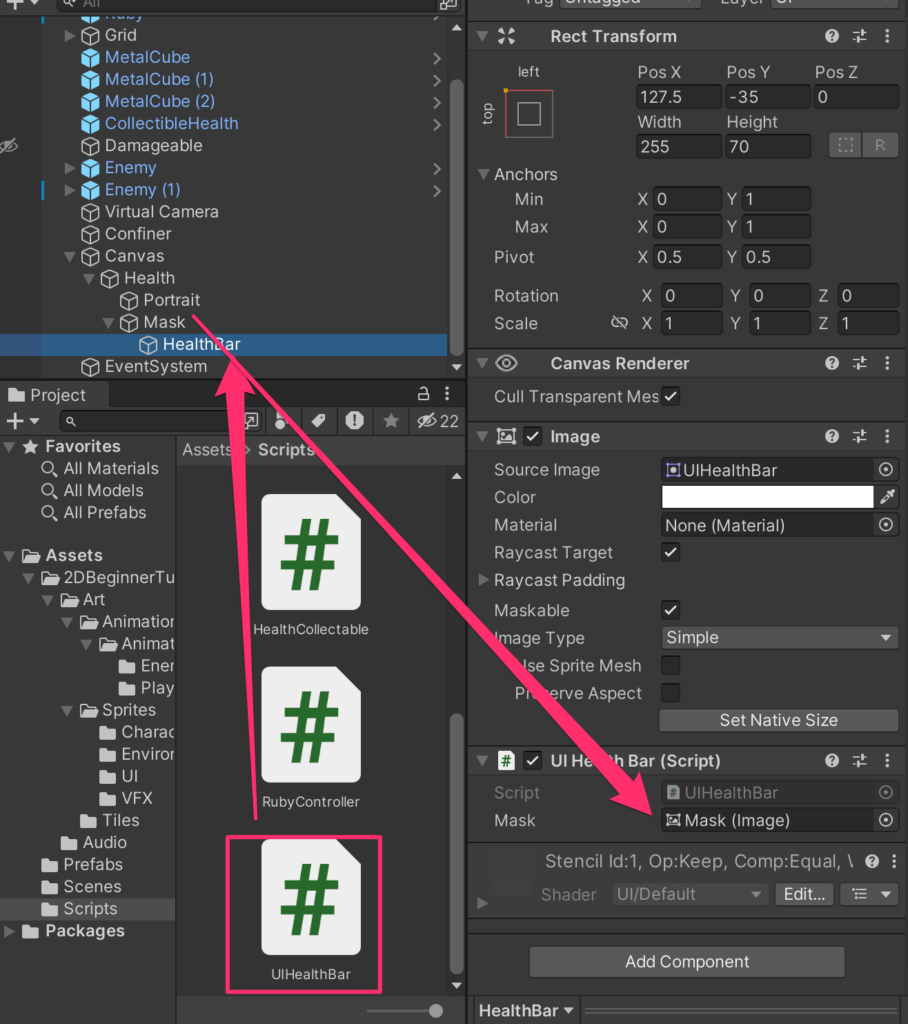Open UI Health Bar script options menu
Viewport: 908px width, 1024px height.
[887, 760]
